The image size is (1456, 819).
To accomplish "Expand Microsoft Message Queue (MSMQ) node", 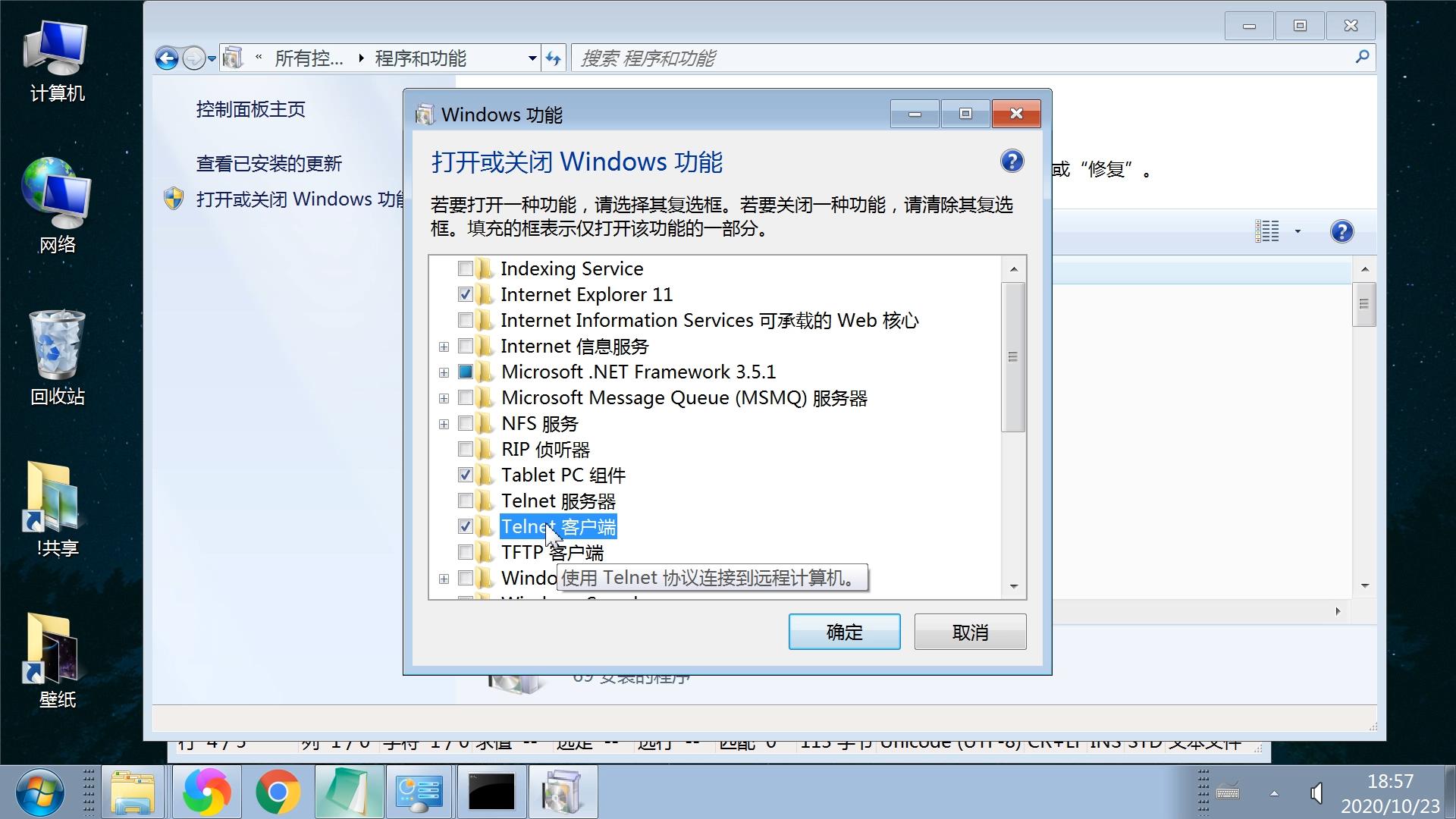I will pyautogui.click(x=444, y=398).
